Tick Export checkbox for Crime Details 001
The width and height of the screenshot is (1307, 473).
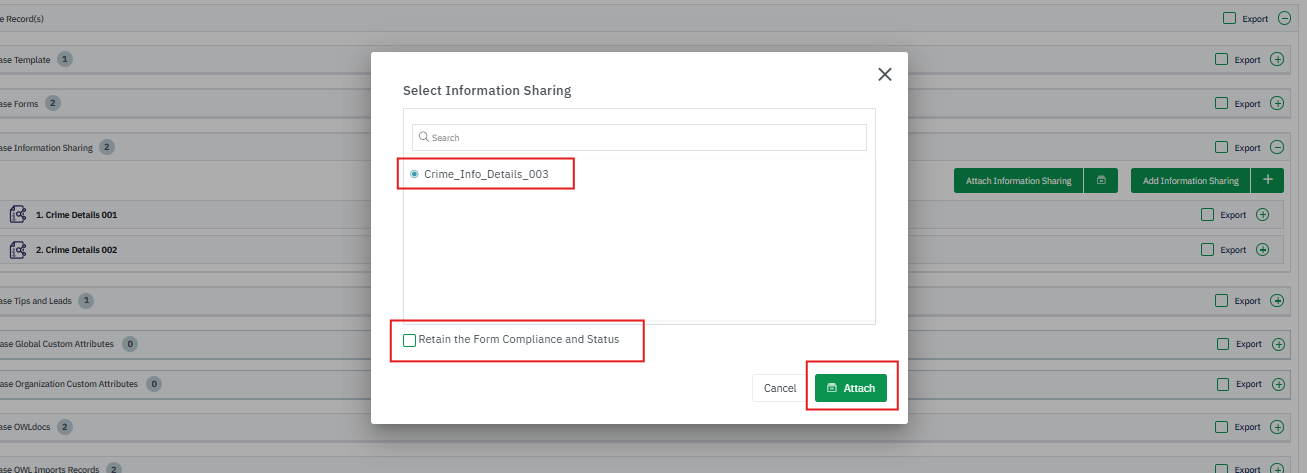click(x=1207, y=214)
